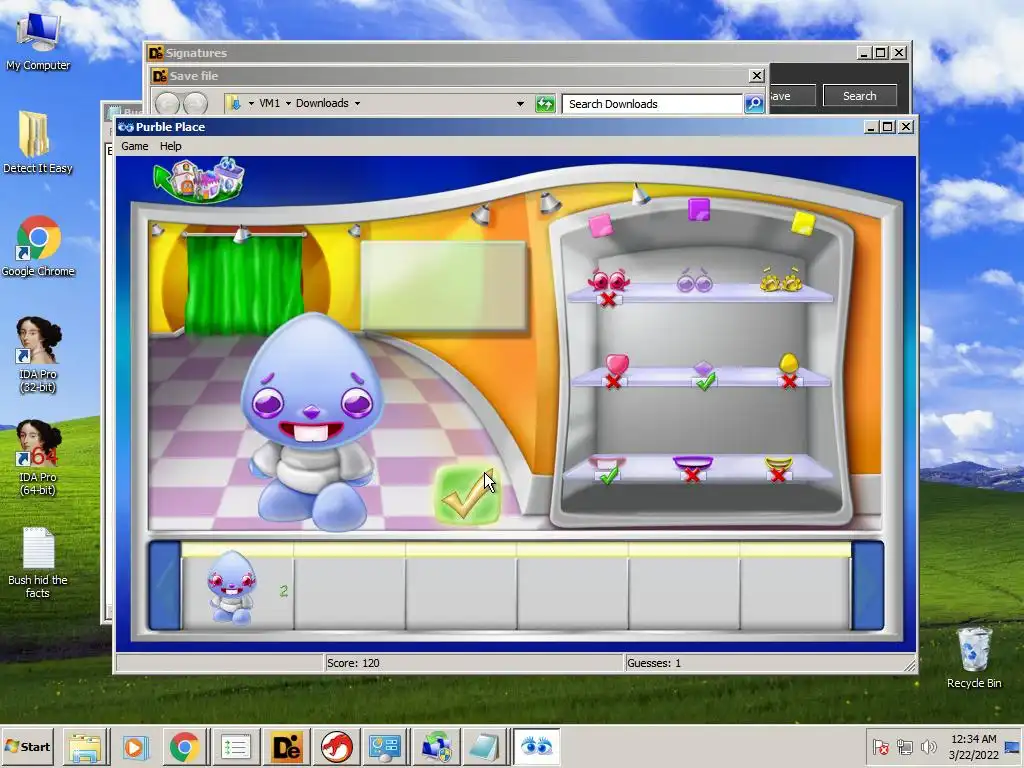Screen dimensions: 1024x768
Task: Pick the pink eyes on top shelf
Action: click(608, 281)
